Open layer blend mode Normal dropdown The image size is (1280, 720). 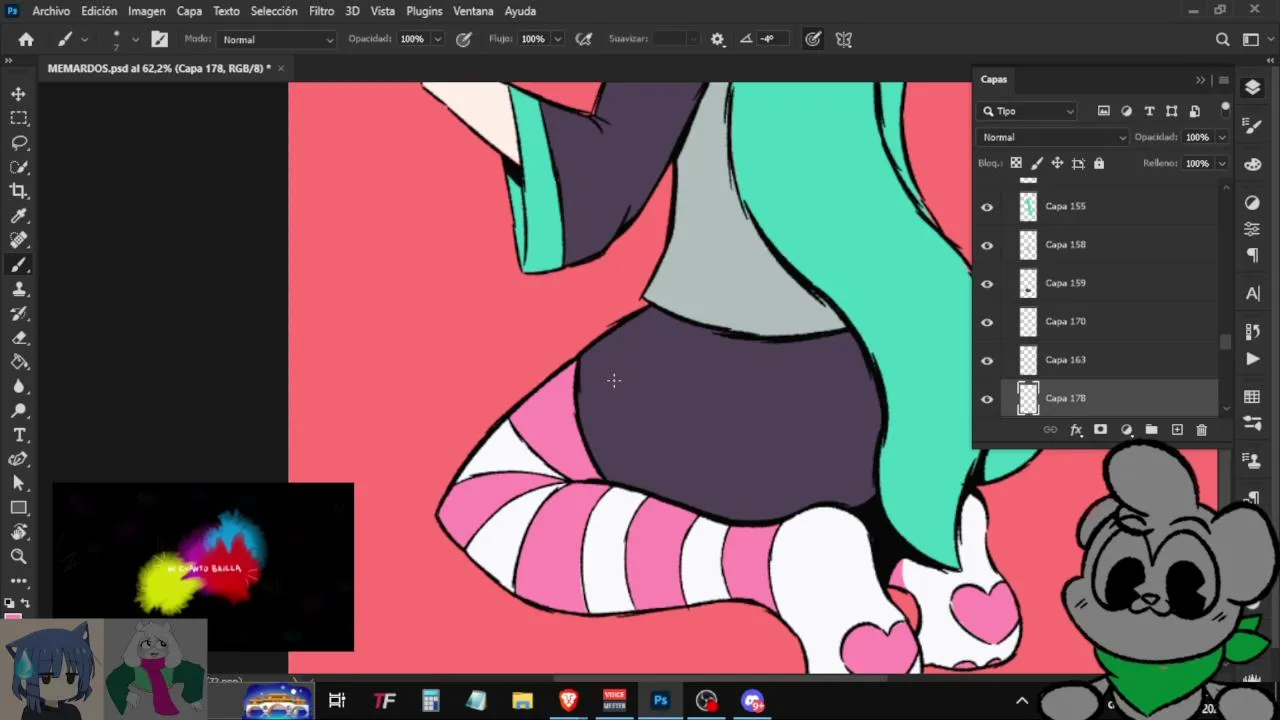point(1053,137)
